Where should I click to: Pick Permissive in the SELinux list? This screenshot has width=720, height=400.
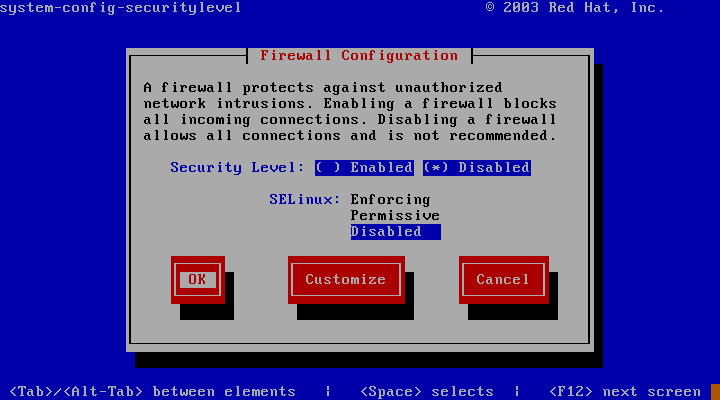[x=395, y=216]
